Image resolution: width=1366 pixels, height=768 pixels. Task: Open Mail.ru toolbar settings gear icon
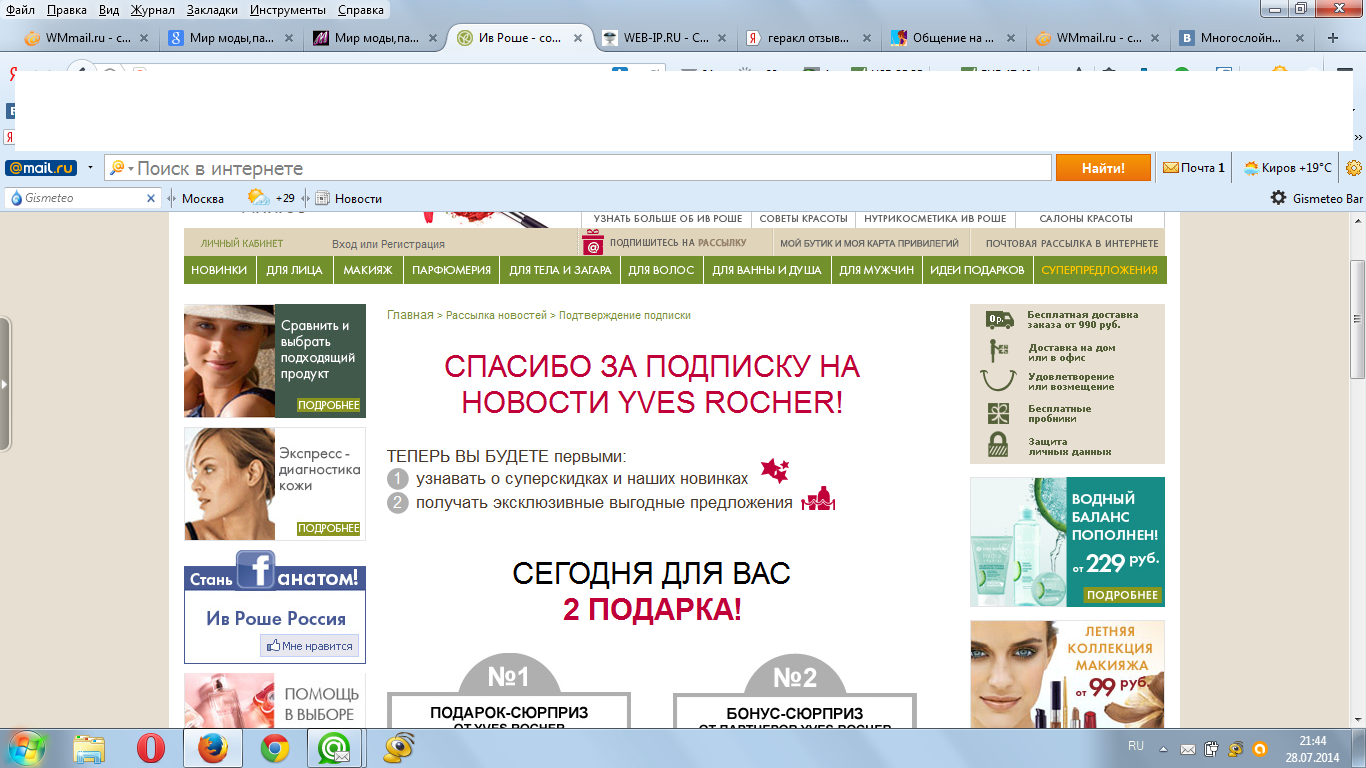point(1355,168)
